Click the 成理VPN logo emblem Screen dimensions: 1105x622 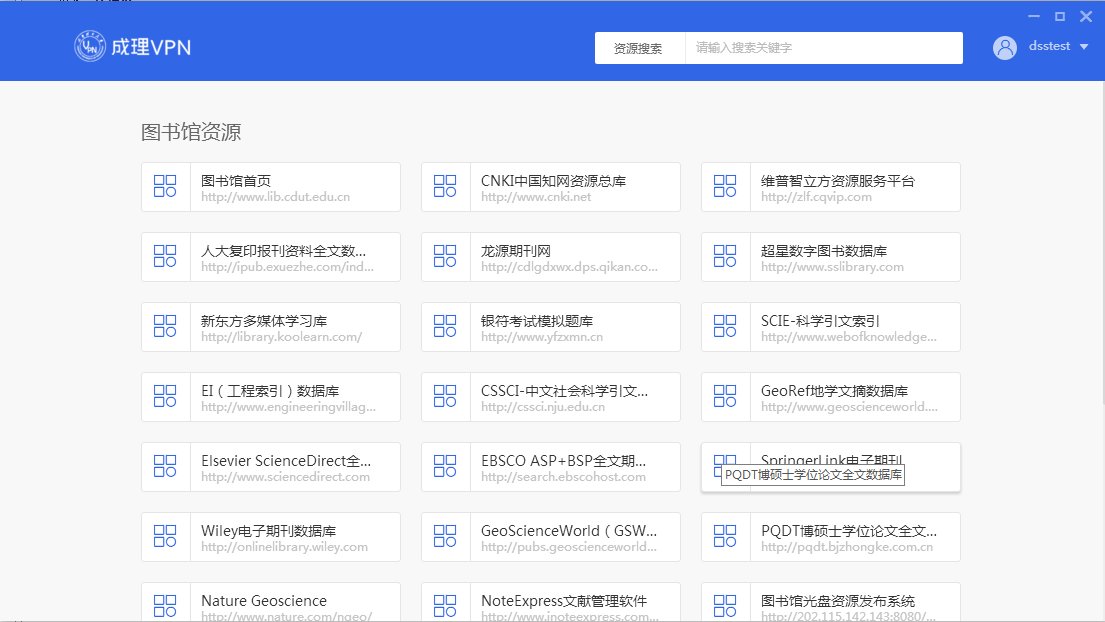pos(89,46)
